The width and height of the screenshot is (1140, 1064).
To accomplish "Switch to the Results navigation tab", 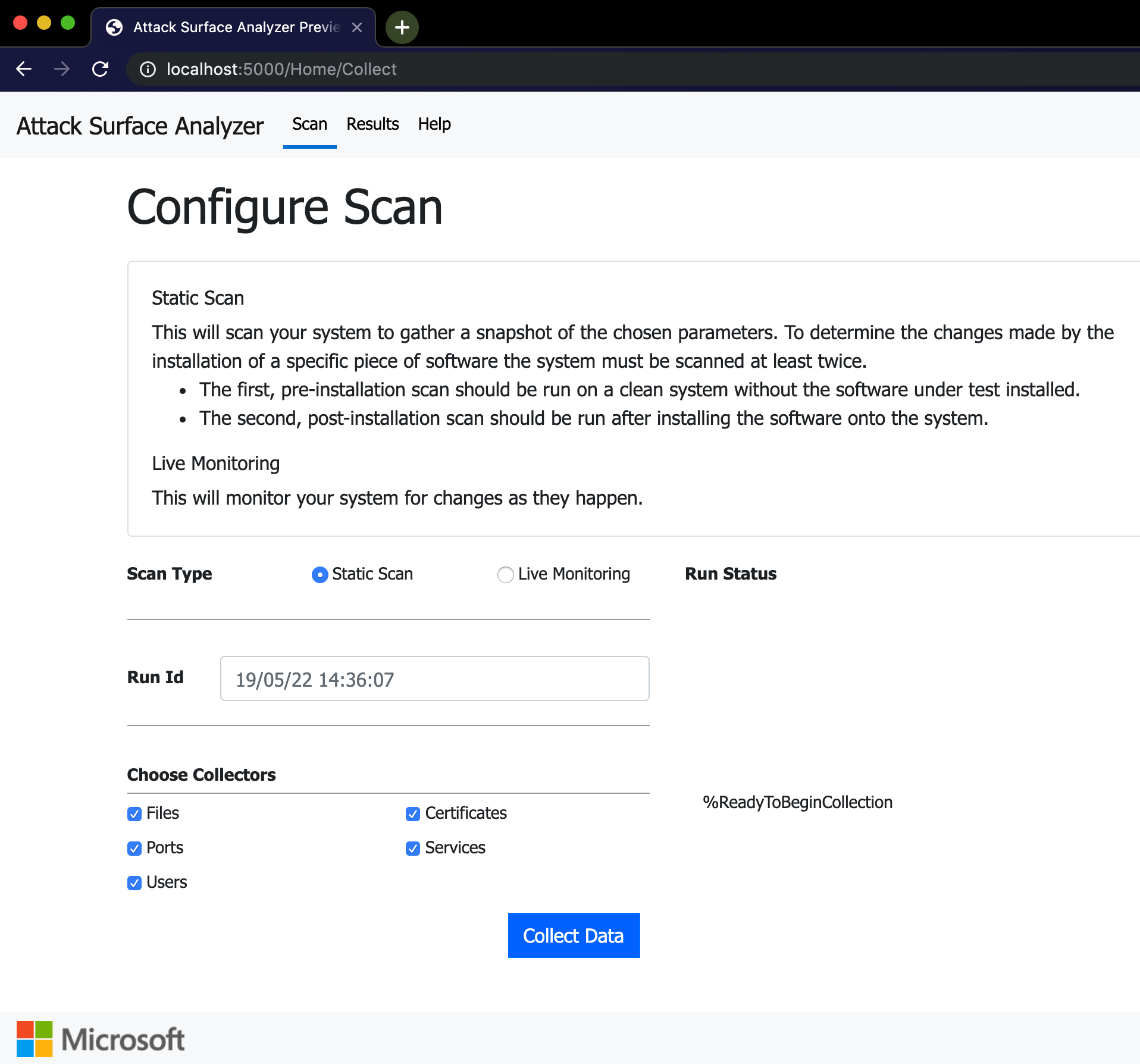I will tap(372, 124).
